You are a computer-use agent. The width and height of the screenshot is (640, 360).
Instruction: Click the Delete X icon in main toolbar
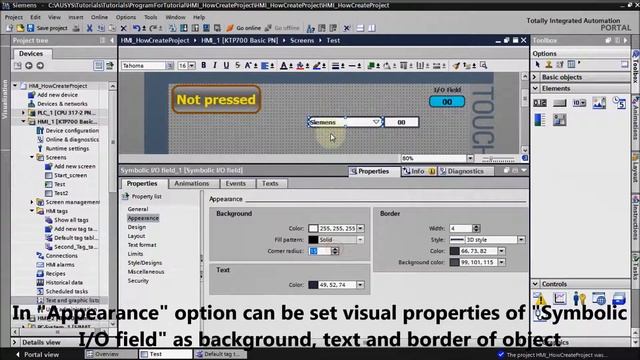[124, 28]
